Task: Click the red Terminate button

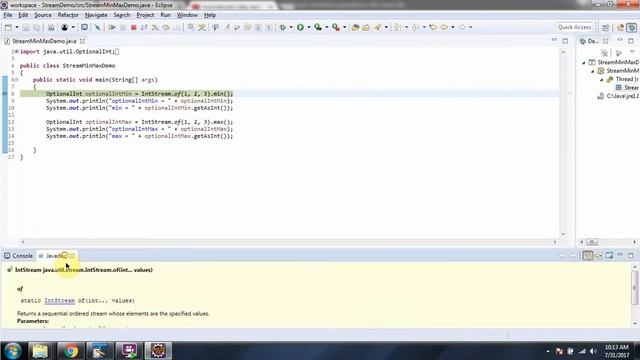Action: click(133, 27)
